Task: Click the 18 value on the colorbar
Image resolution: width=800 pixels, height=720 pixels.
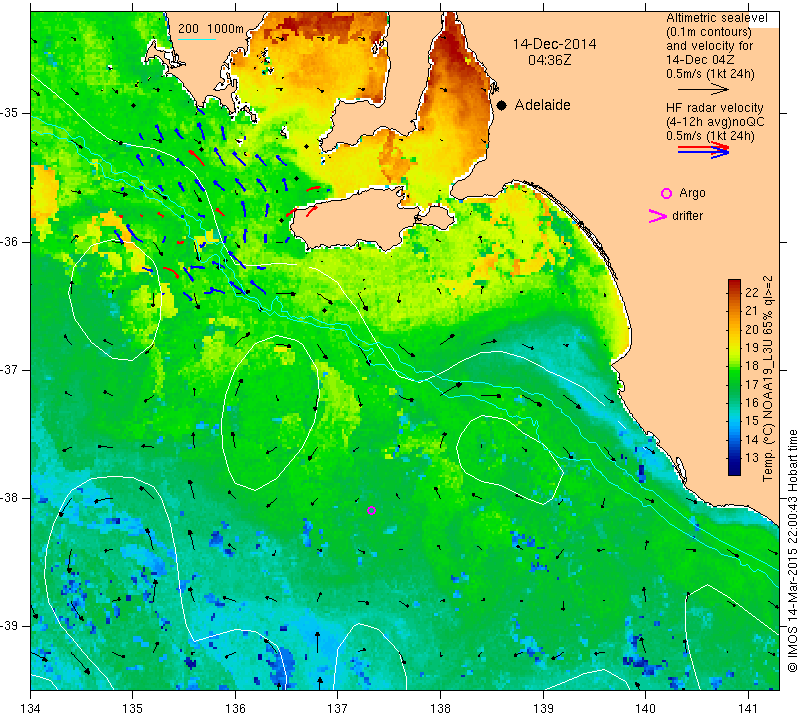Action: pyautogui.click(x=752, y=366)
